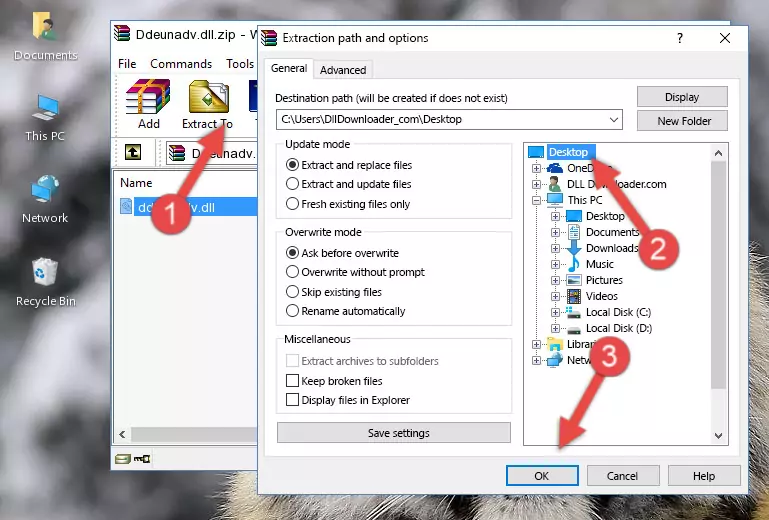Click the Cancel button
The image size is (769, 520).
click(x=623, y=476)
